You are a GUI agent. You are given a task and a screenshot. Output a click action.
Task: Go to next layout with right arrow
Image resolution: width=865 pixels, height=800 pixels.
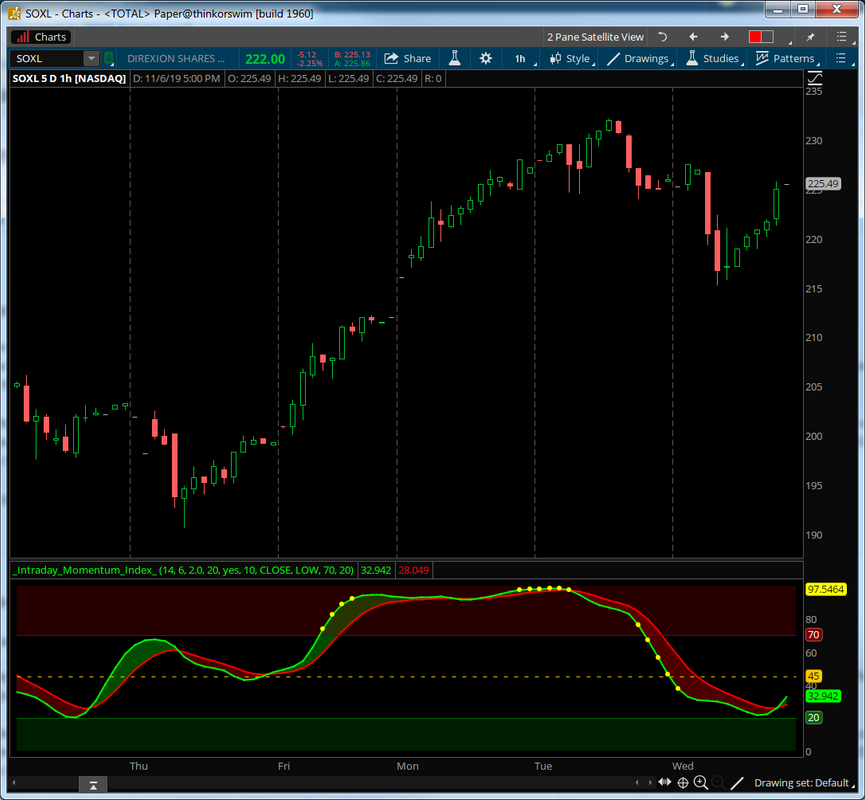pos(724,37)
